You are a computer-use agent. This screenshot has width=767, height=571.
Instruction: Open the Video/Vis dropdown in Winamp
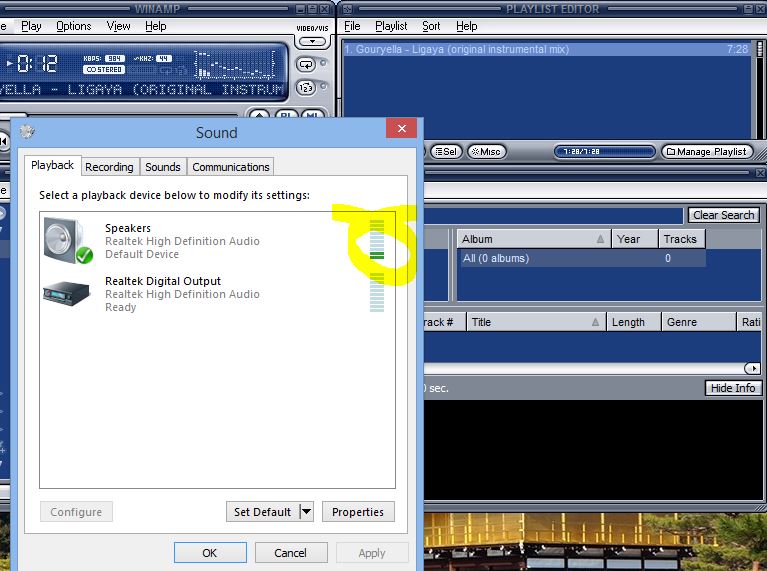pos(312,42)
